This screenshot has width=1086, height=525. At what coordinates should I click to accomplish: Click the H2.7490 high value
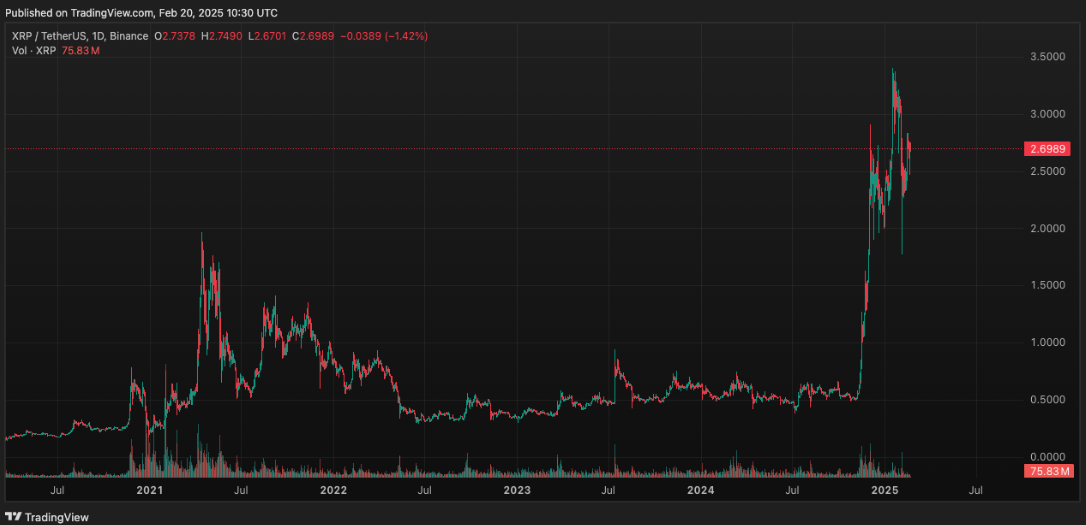point(222,36)
